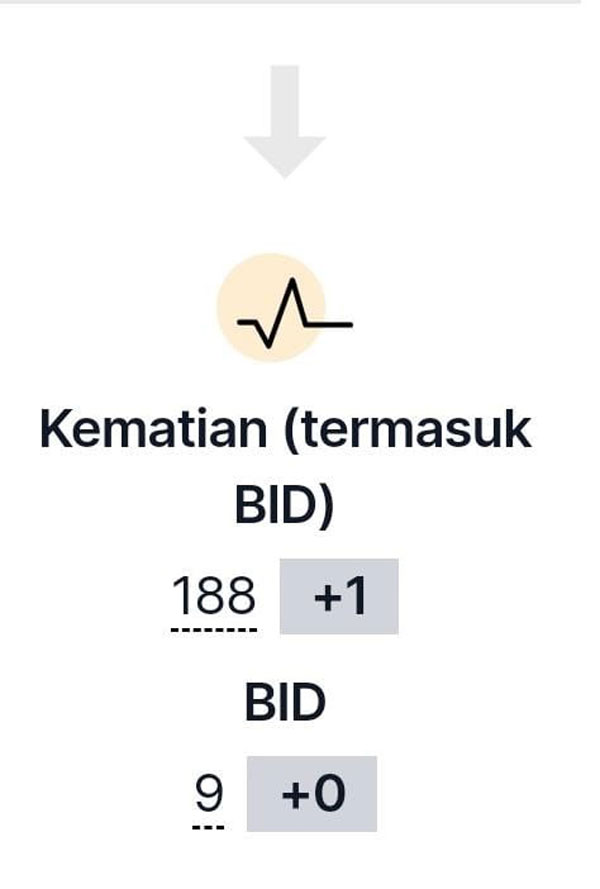
Task: Click the dotted underline beneath 9
Action: (x=209, y=828)
